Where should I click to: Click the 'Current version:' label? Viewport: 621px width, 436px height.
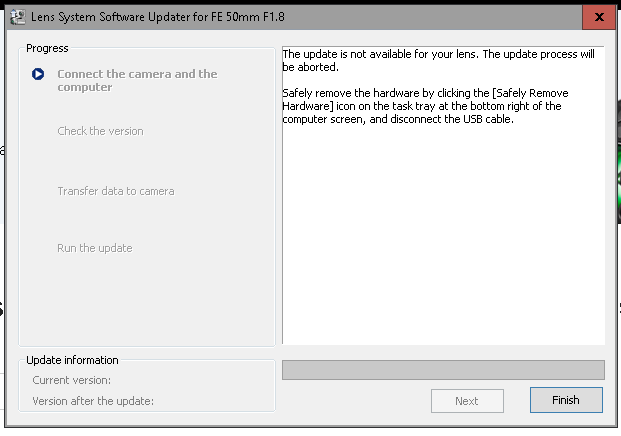point(71,380)
